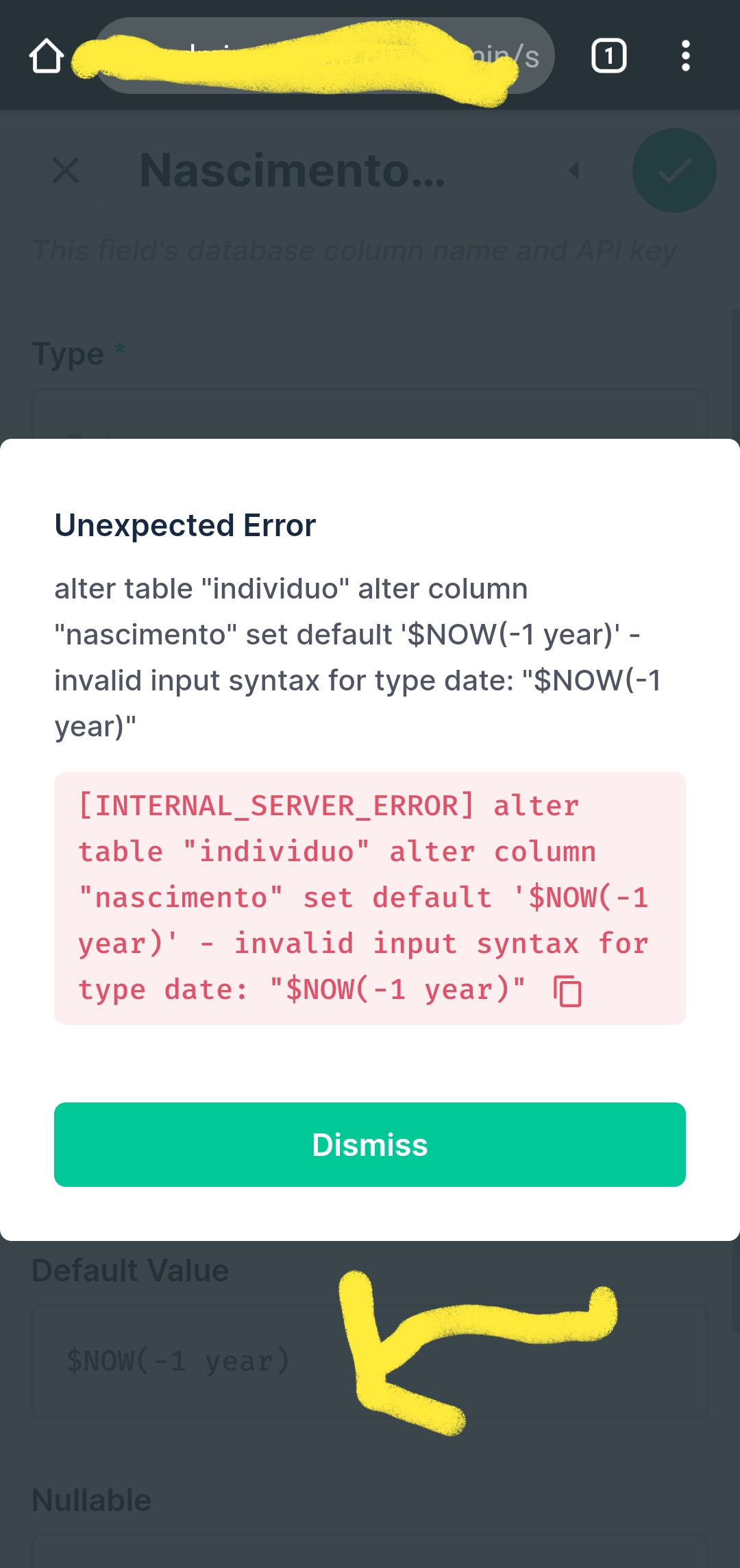Open the browser three-dot overflow menu
This screenshot has width=740, height=1568.
point(685,56)
